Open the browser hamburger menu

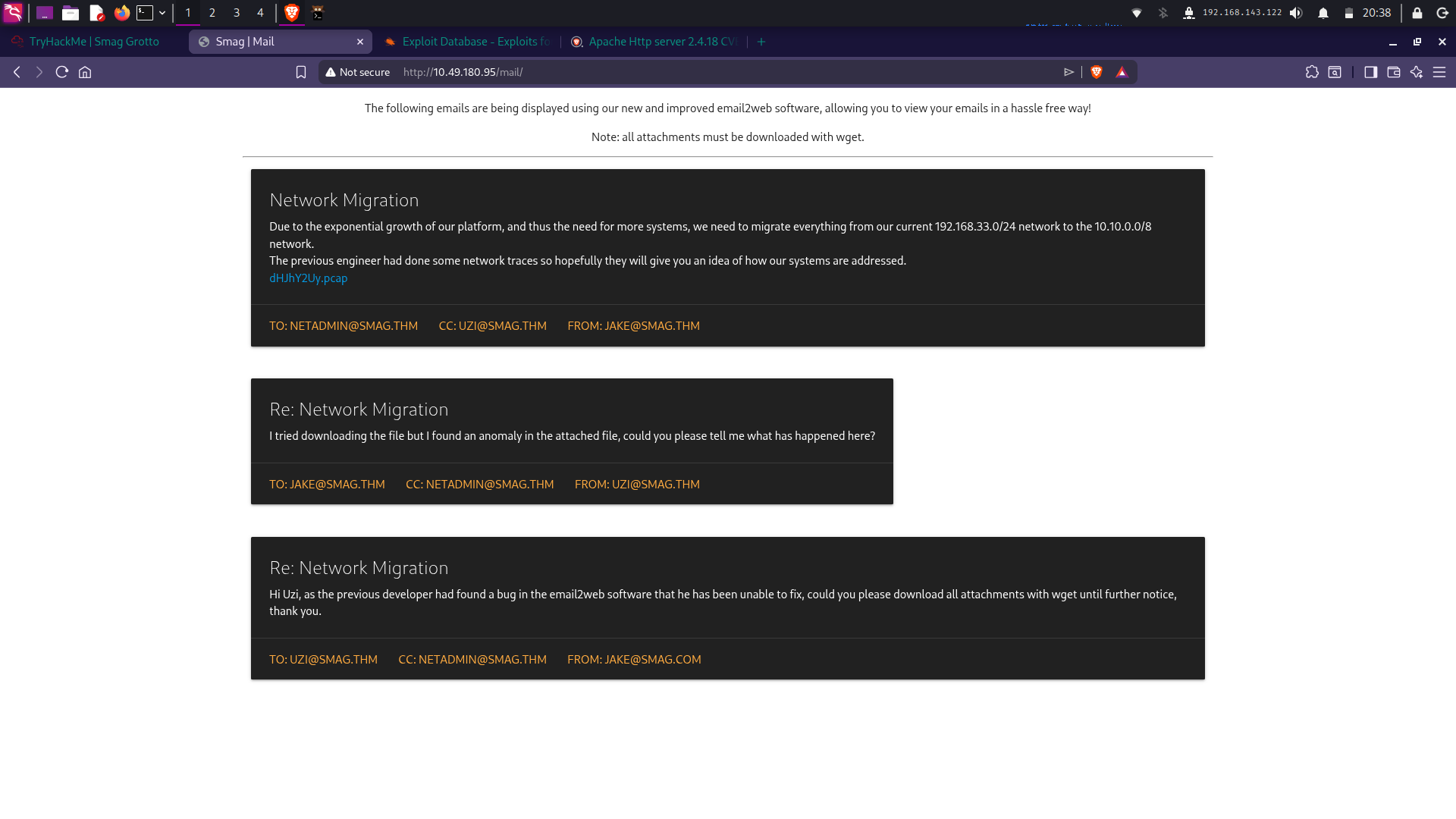(x=1439, y=72)
